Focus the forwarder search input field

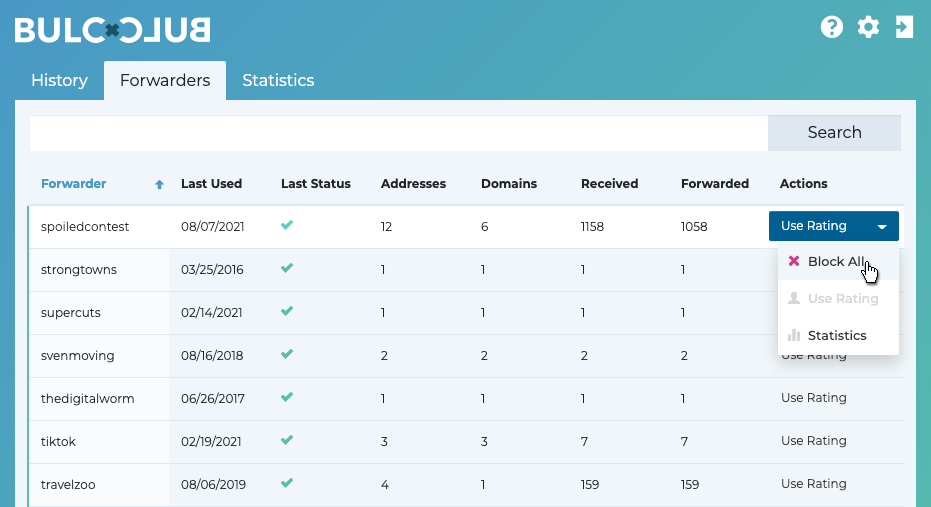[x=399, y=132]
